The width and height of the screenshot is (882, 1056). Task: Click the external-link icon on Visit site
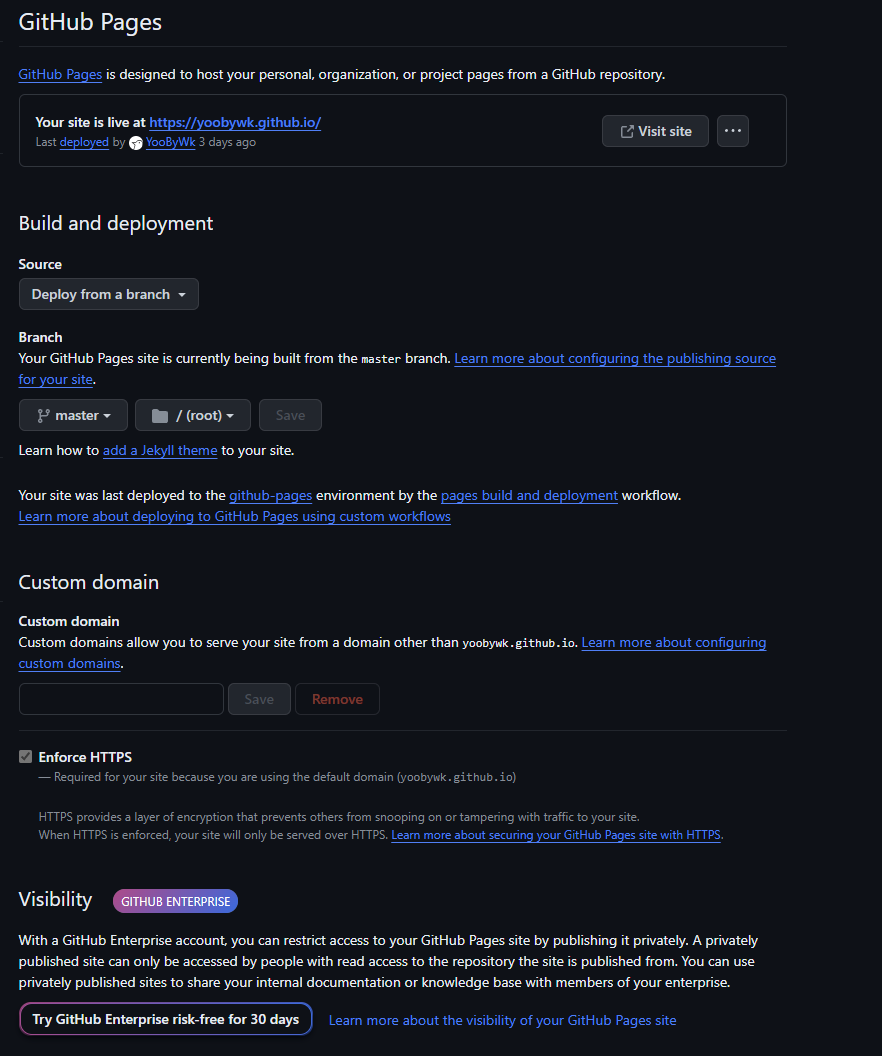(x=627, y=131)
